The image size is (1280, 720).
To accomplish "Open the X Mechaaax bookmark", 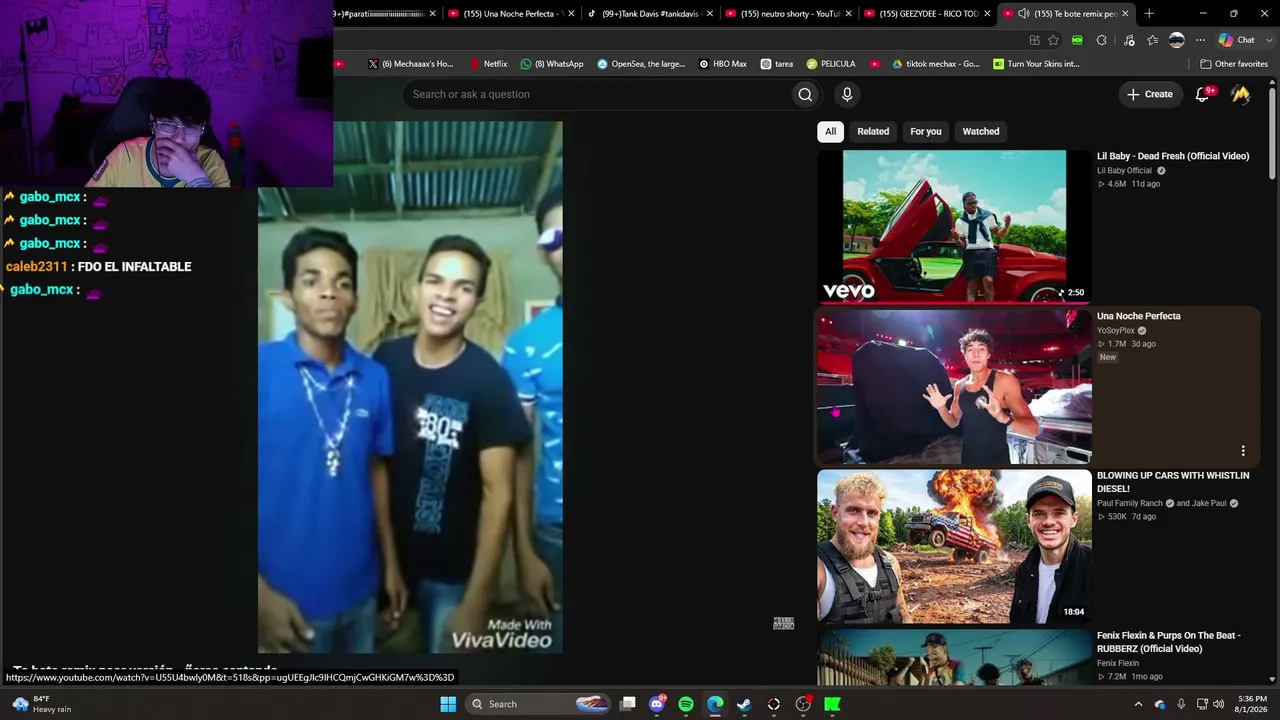I will coord(411,64).
